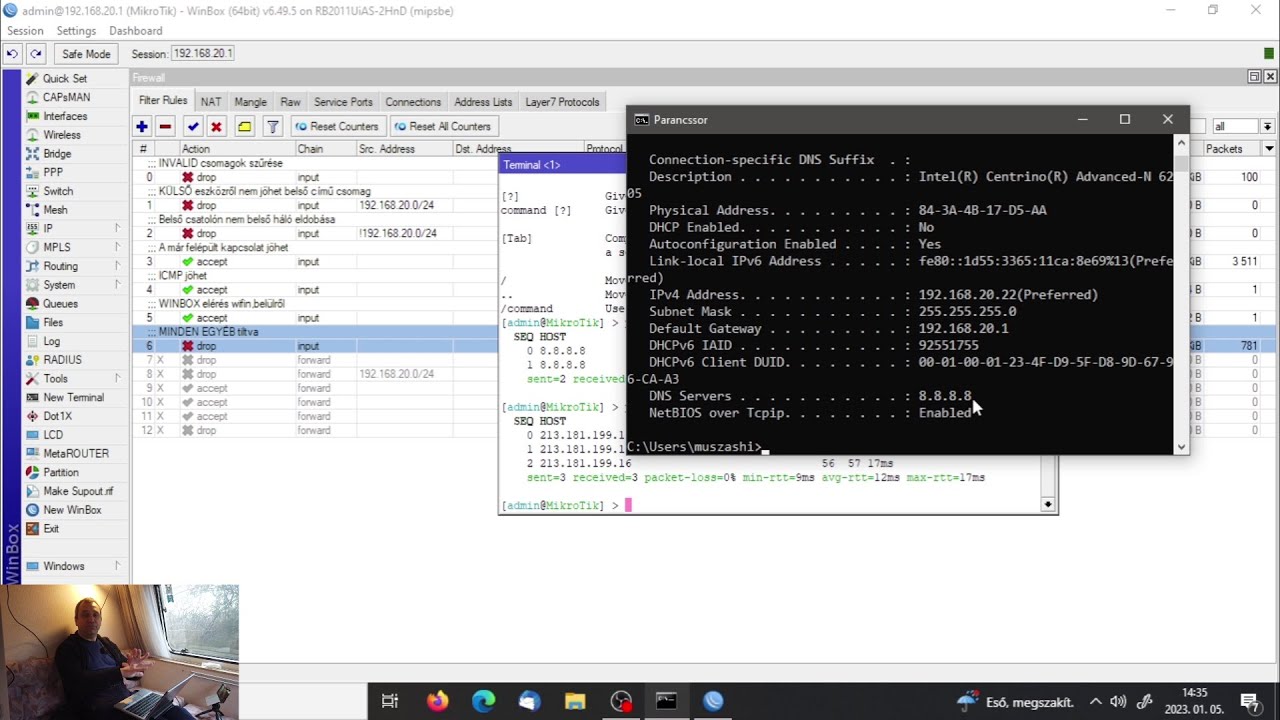
Task: Open the Switch section
Action: point(58,191)
